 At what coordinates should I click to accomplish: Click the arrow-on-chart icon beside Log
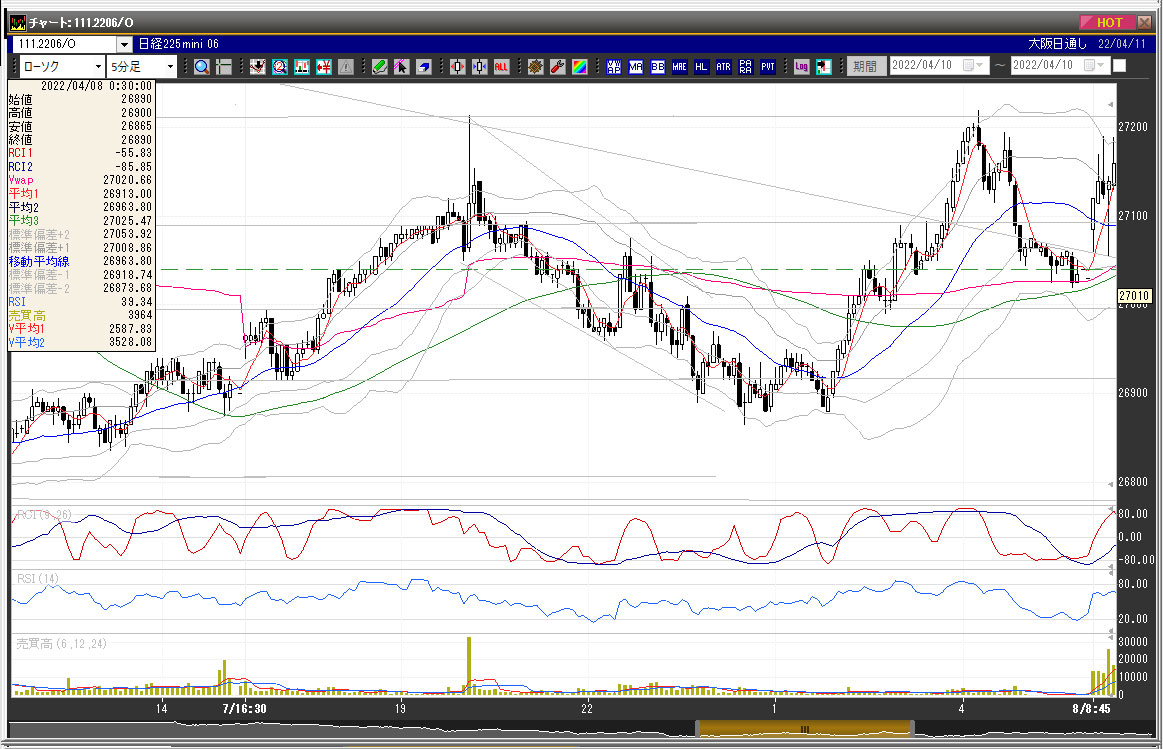(x=823, y=67)
